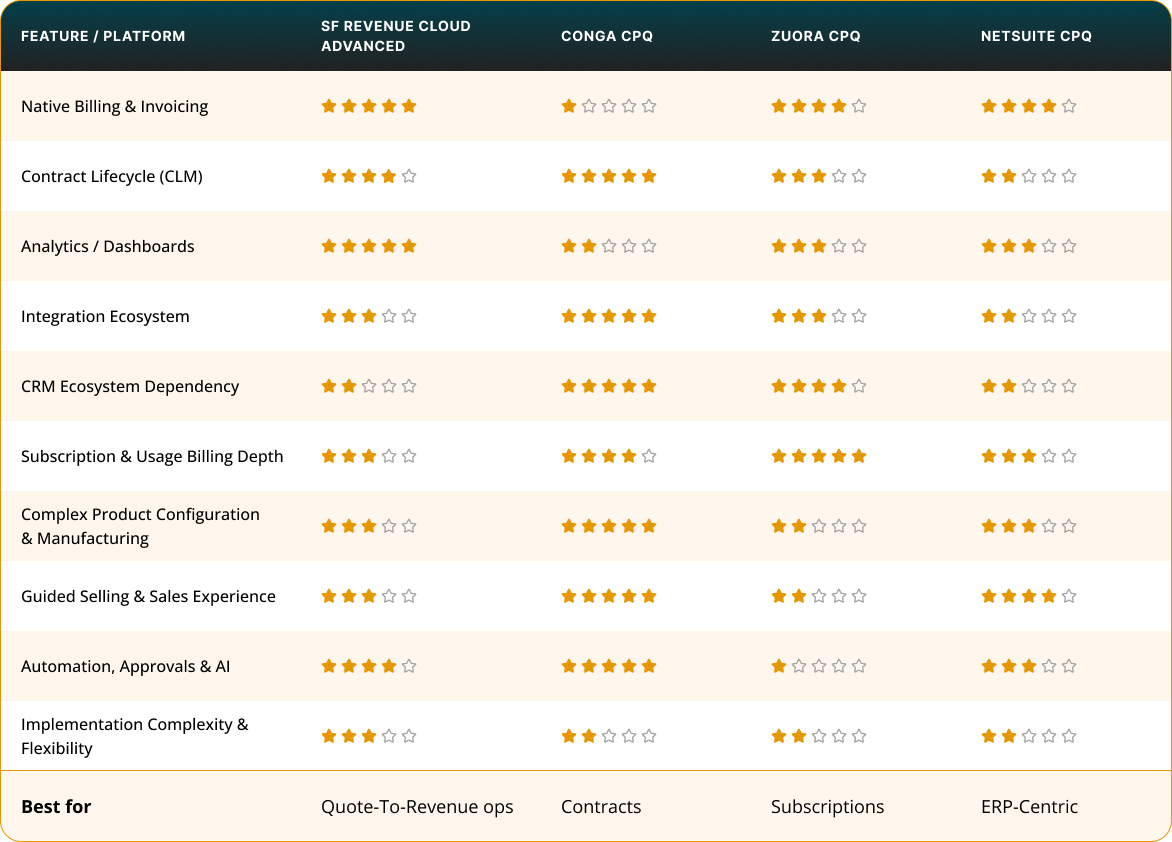Click Conga CPQ's Implementation Complexity star rating
The image size is (1172, 842).
[608, 737]
